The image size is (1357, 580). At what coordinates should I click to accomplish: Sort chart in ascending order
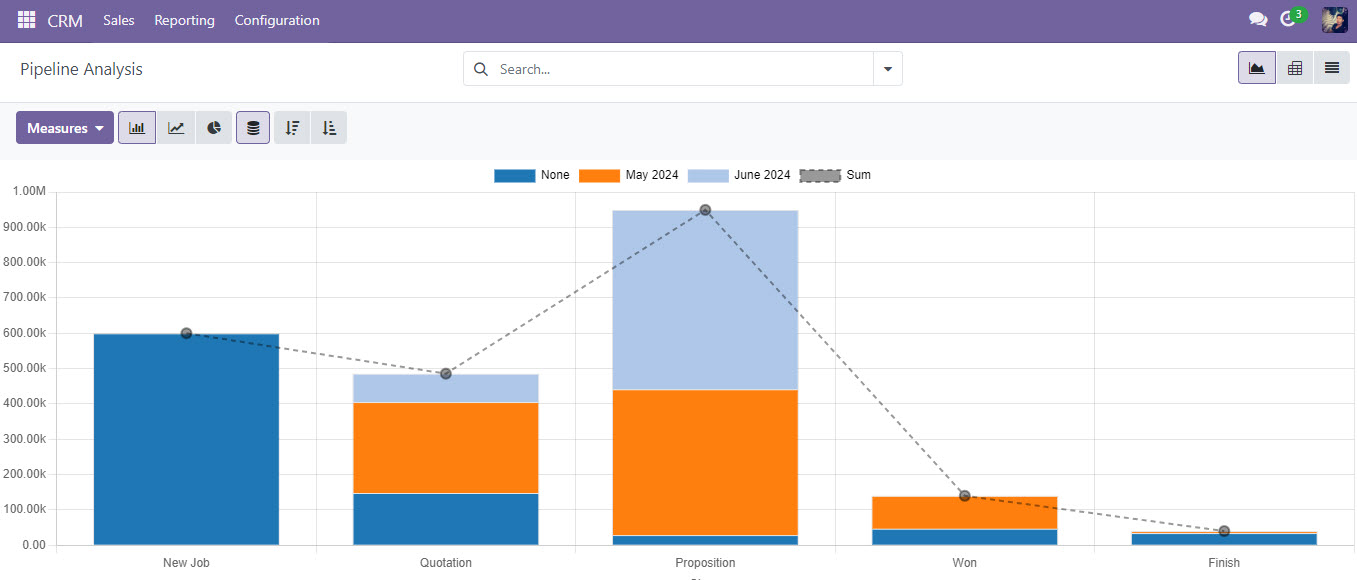pos(329,128)
